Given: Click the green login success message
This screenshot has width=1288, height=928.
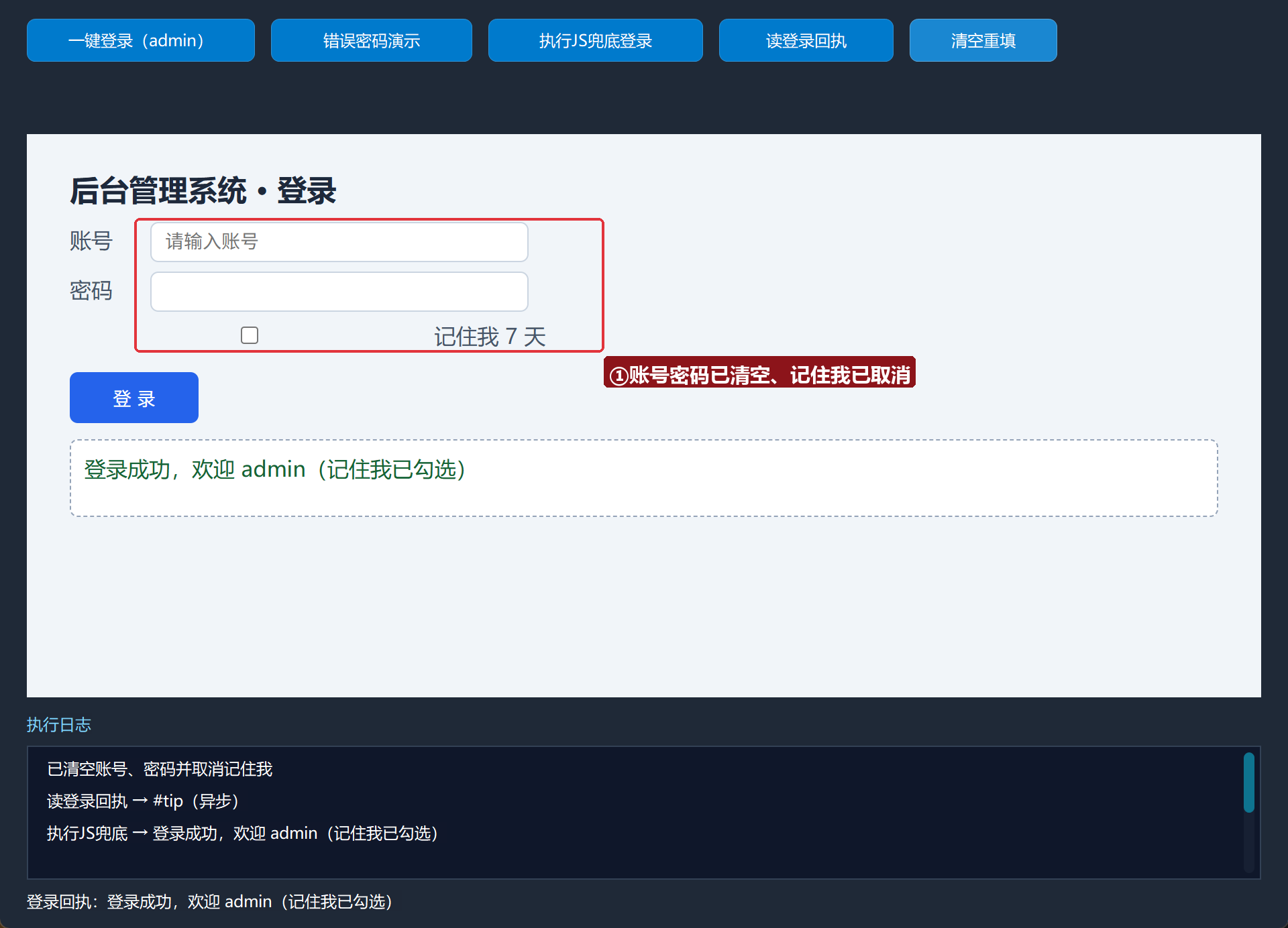Looking at the screenshot, I should [x=275, y=469].
